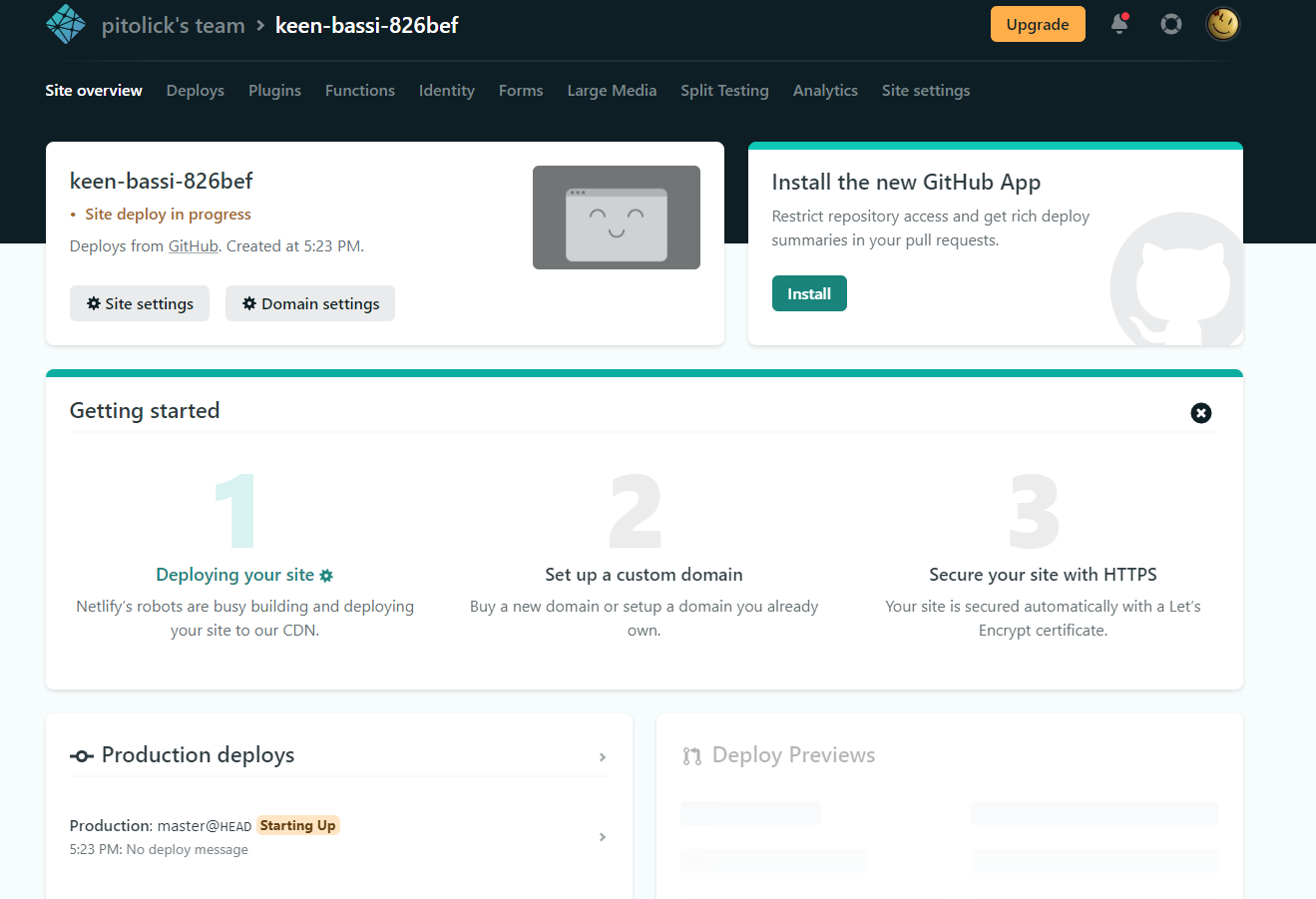The height and width of the screenshot is (899, 1316).
Task: Click the Production deploys commit icon
Action: pos(82,756)
